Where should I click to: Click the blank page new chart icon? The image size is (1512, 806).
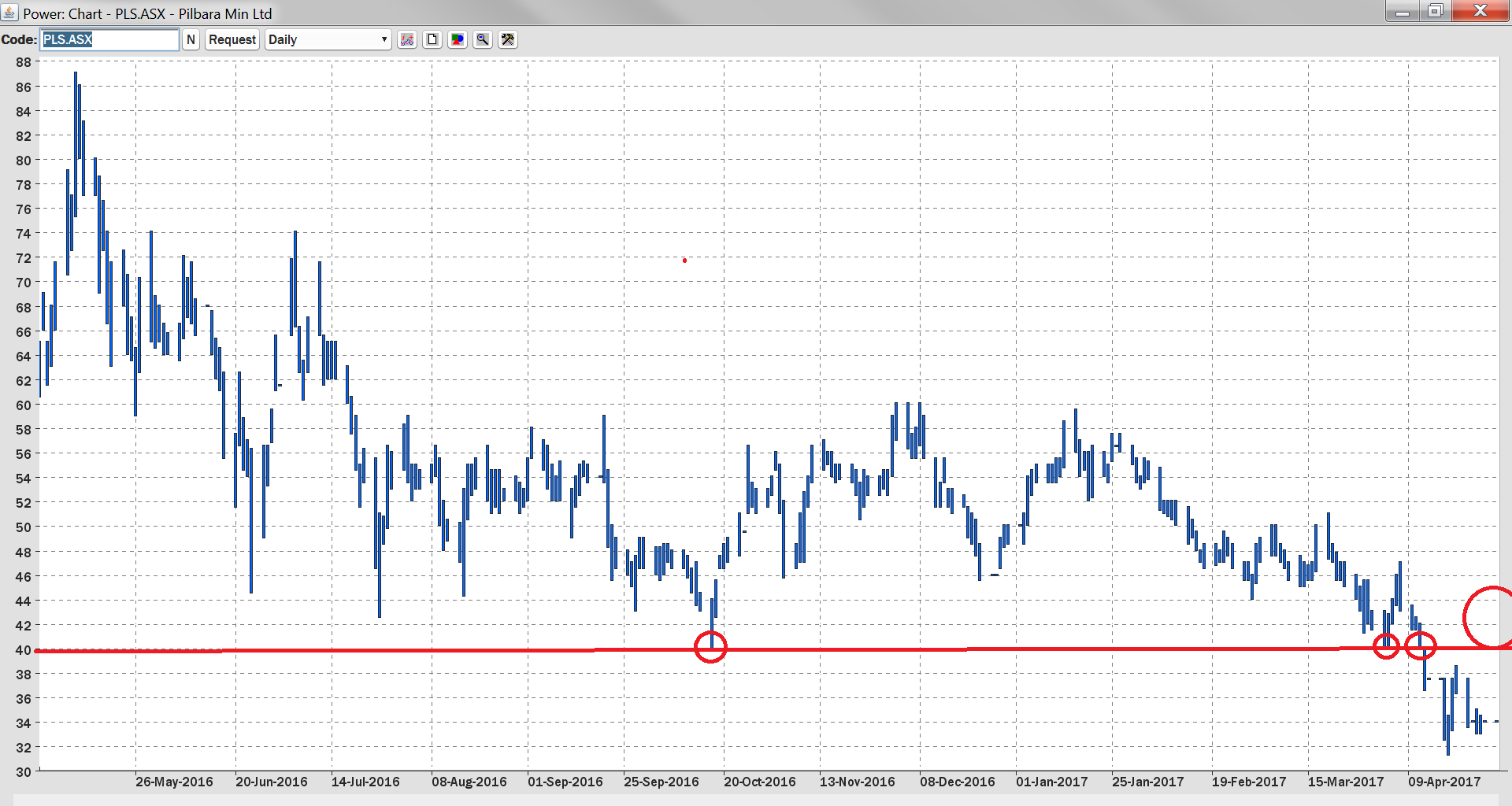432,39
